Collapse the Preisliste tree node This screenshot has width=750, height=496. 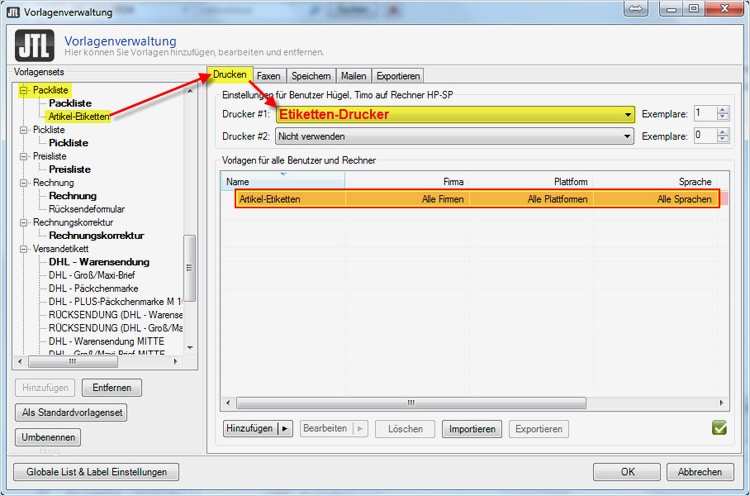pyautogui.click(x=23, y=156)
